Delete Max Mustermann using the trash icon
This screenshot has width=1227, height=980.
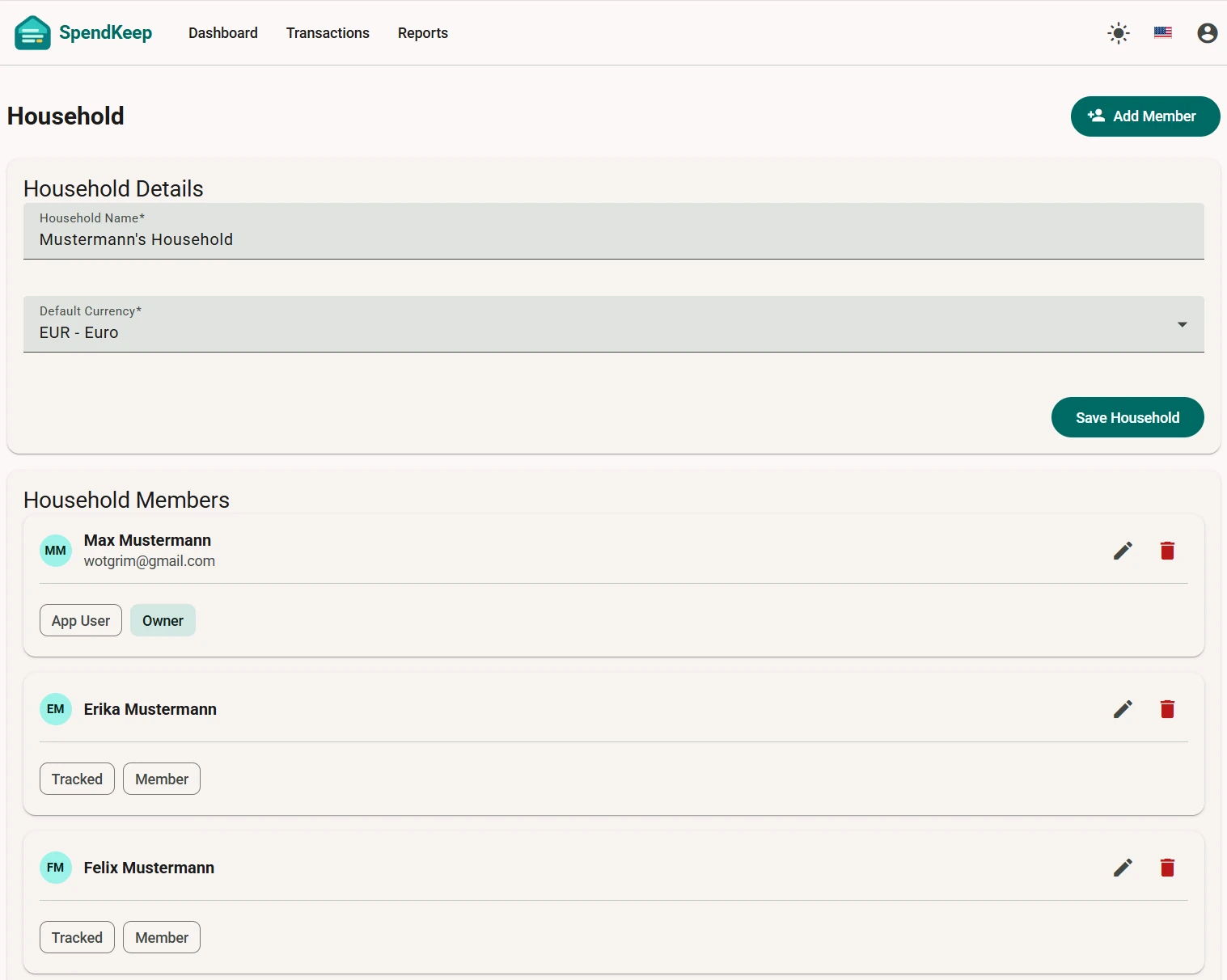1167,551
